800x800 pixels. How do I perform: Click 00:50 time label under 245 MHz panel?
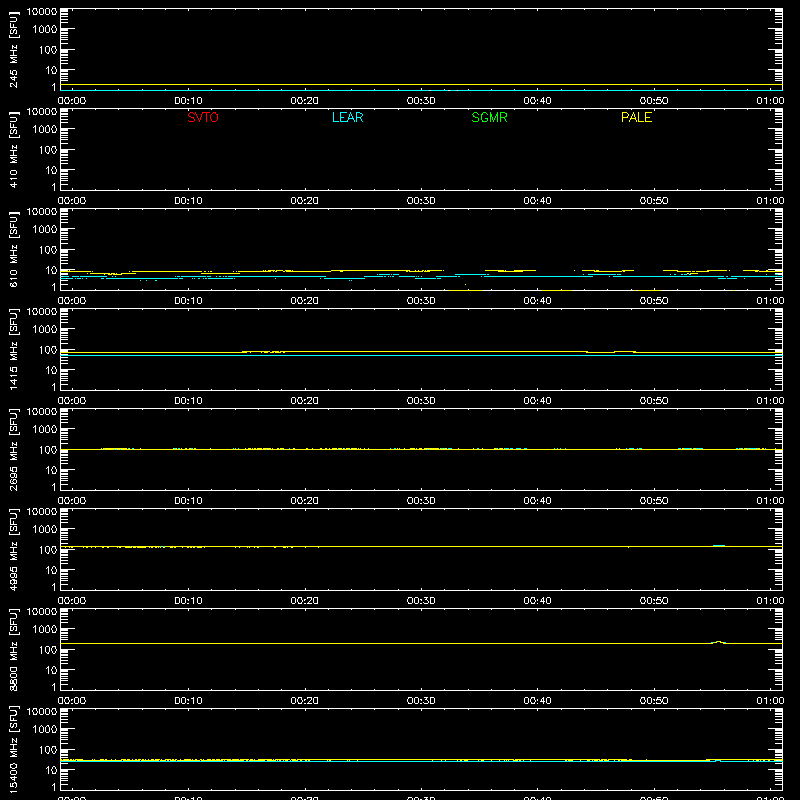pos(654,101)
